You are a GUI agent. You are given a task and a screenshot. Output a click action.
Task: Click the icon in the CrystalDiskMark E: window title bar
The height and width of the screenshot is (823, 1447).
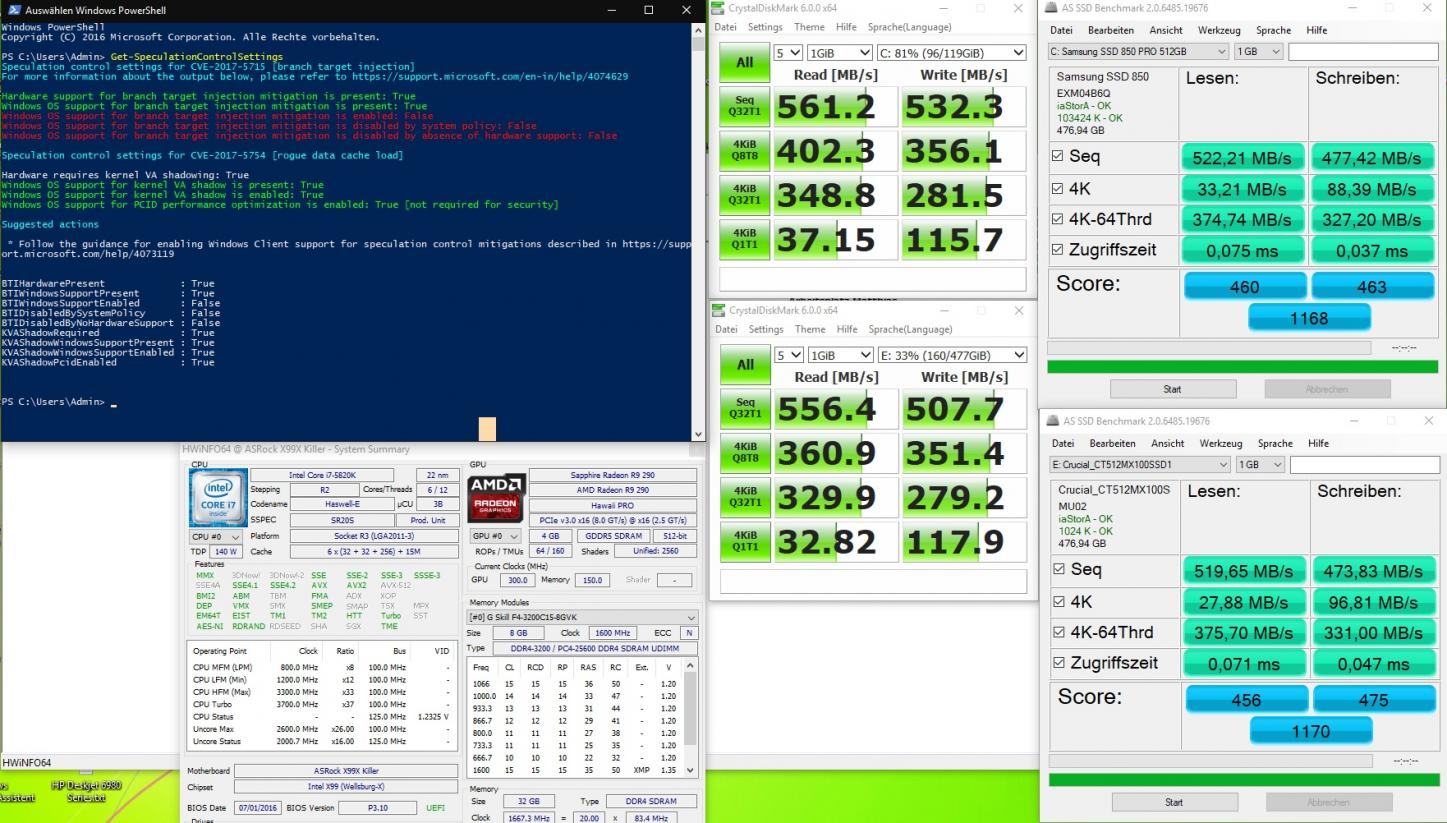click(720, 310)
